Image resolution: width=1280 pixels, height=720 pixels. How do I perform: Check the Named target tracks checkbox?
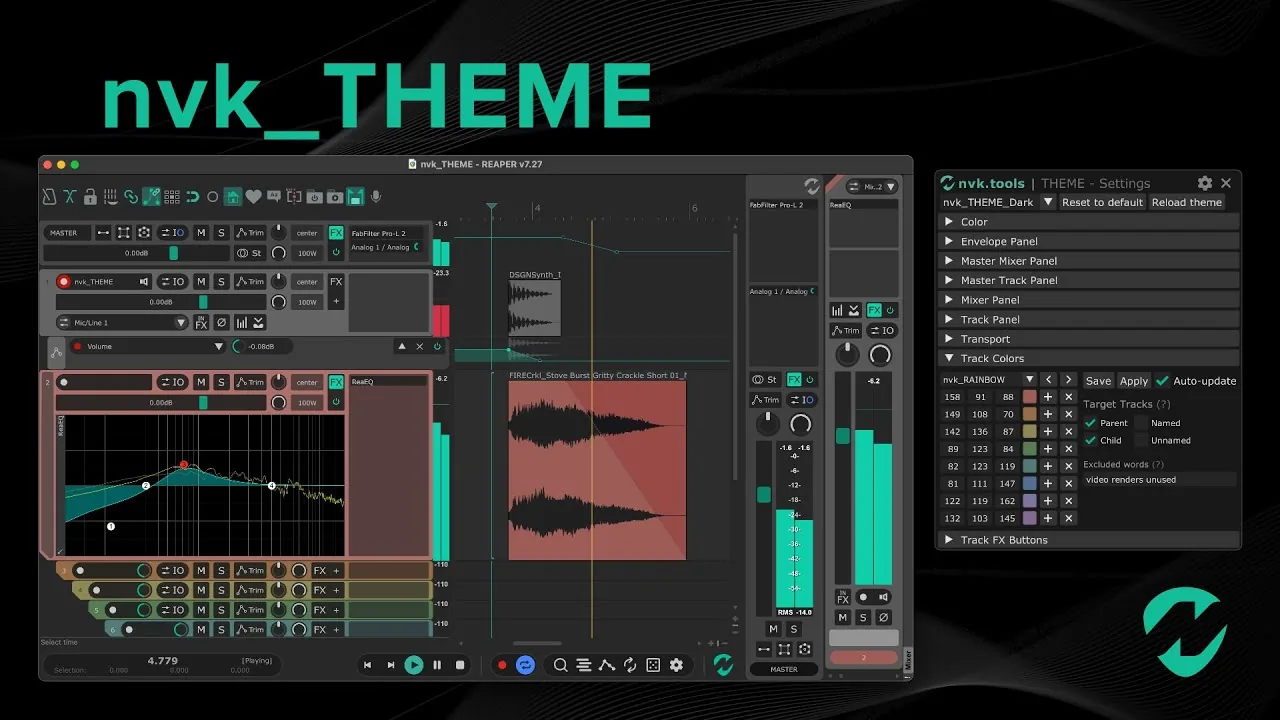[x=1142, y=423]
